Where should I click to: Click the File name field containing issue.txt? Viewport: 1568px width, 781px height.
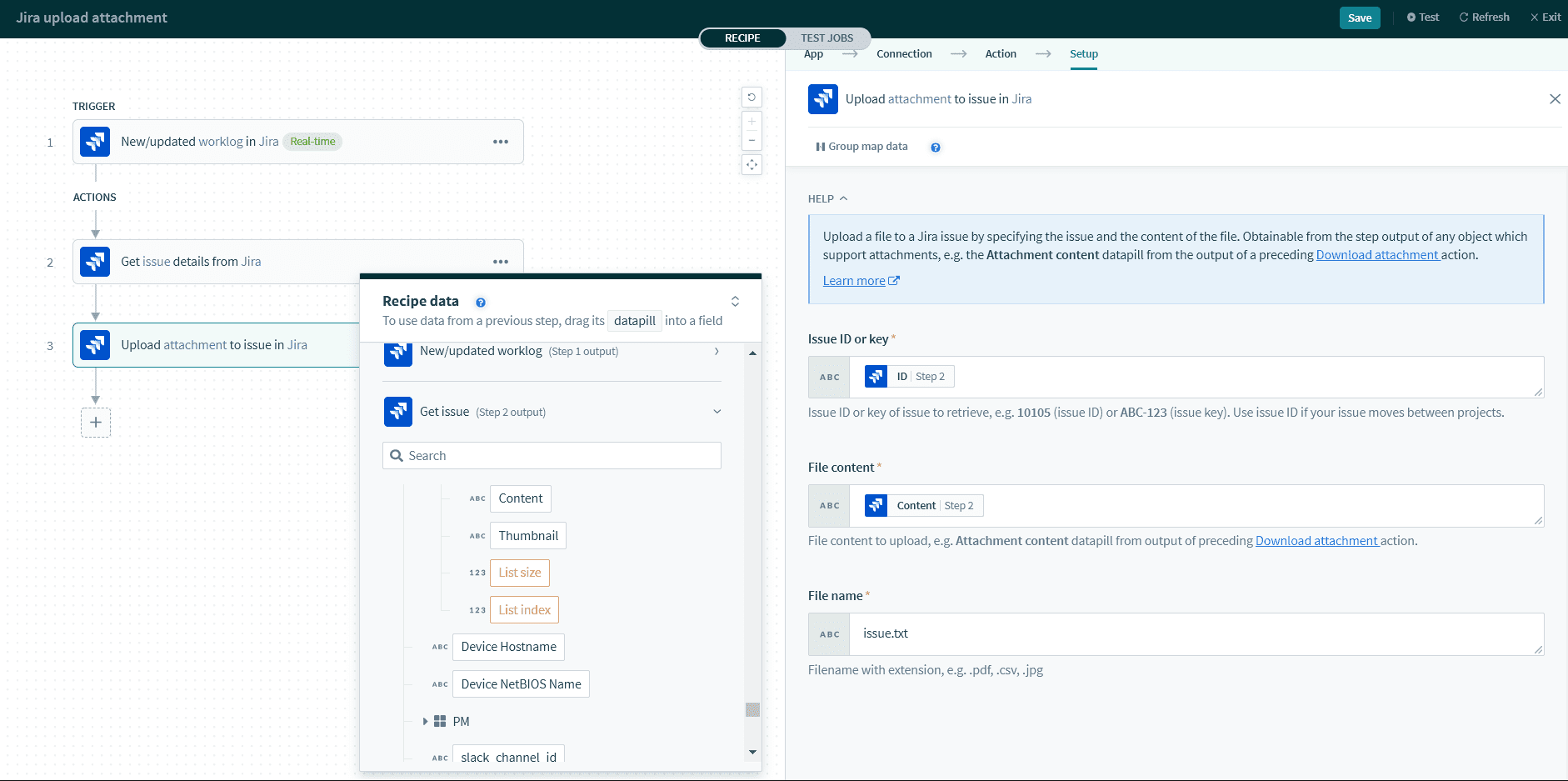[1166, 633]
